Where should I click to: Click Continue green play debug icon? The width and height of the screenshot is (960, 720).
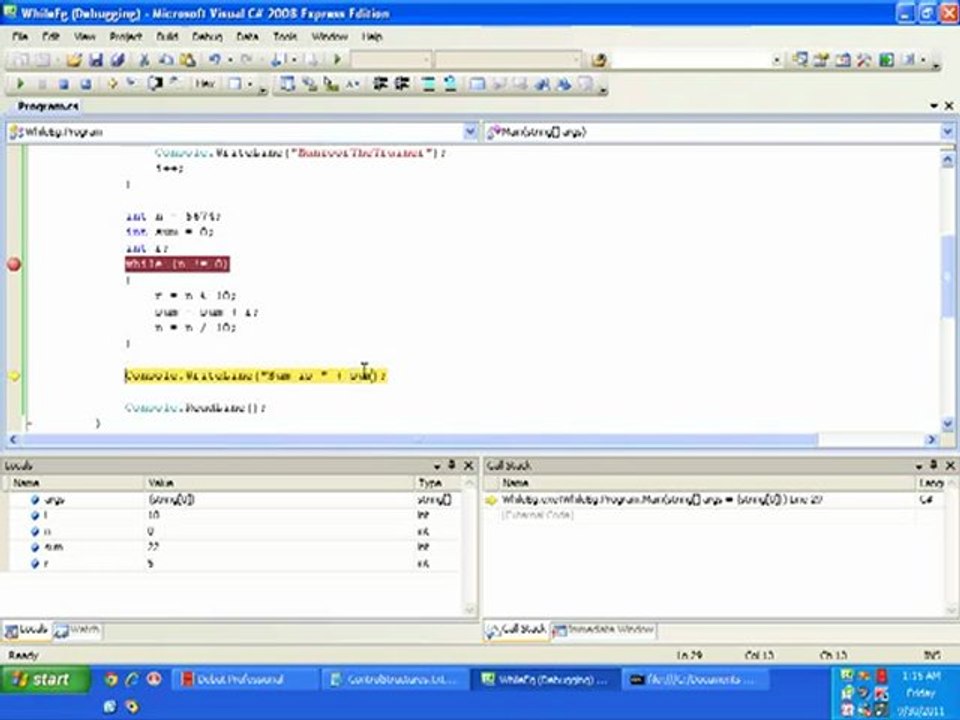20,83
